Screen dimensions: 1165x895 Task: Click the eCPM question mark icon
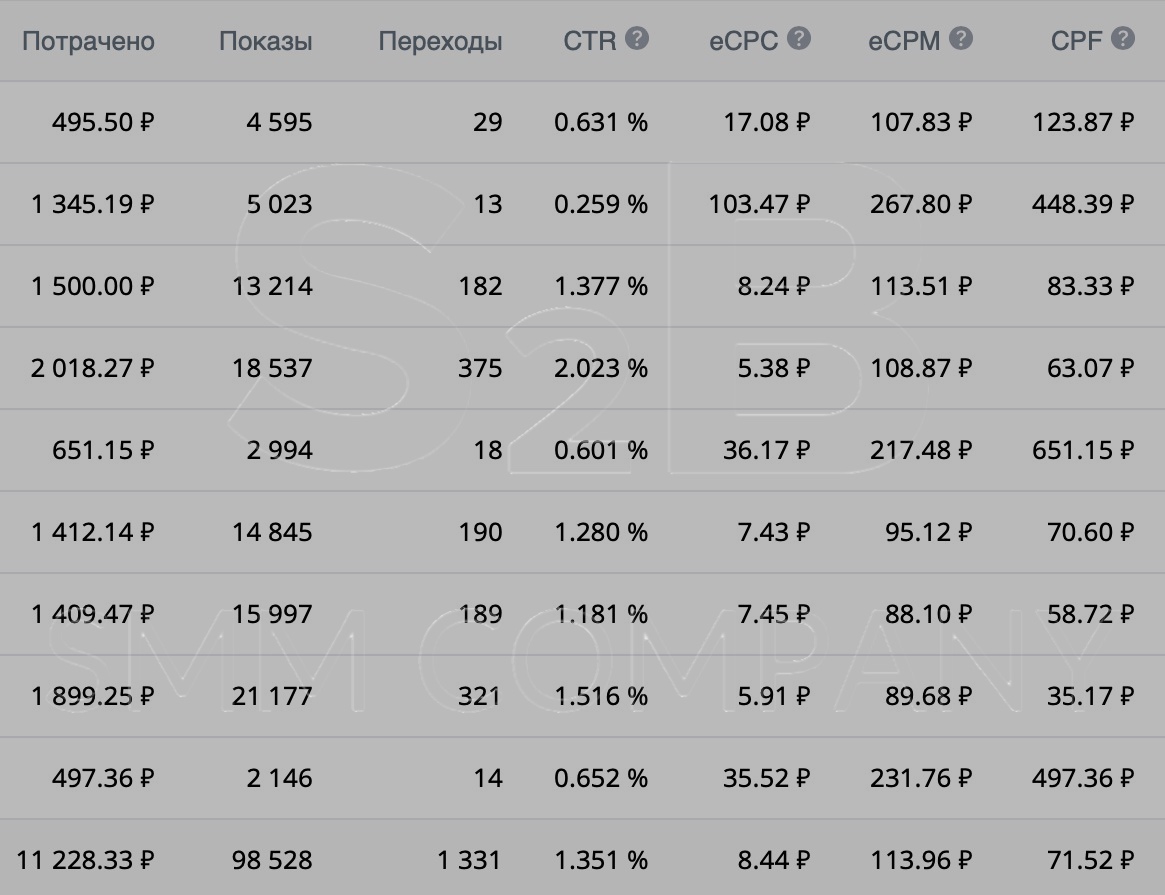(960, 39)
